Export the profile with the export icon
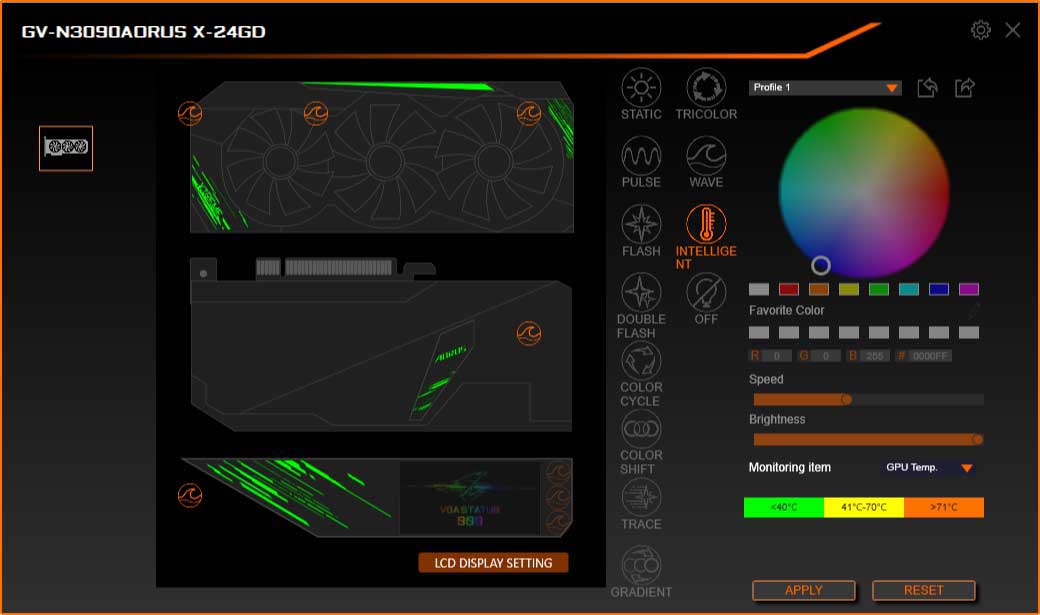 [964, 88]
